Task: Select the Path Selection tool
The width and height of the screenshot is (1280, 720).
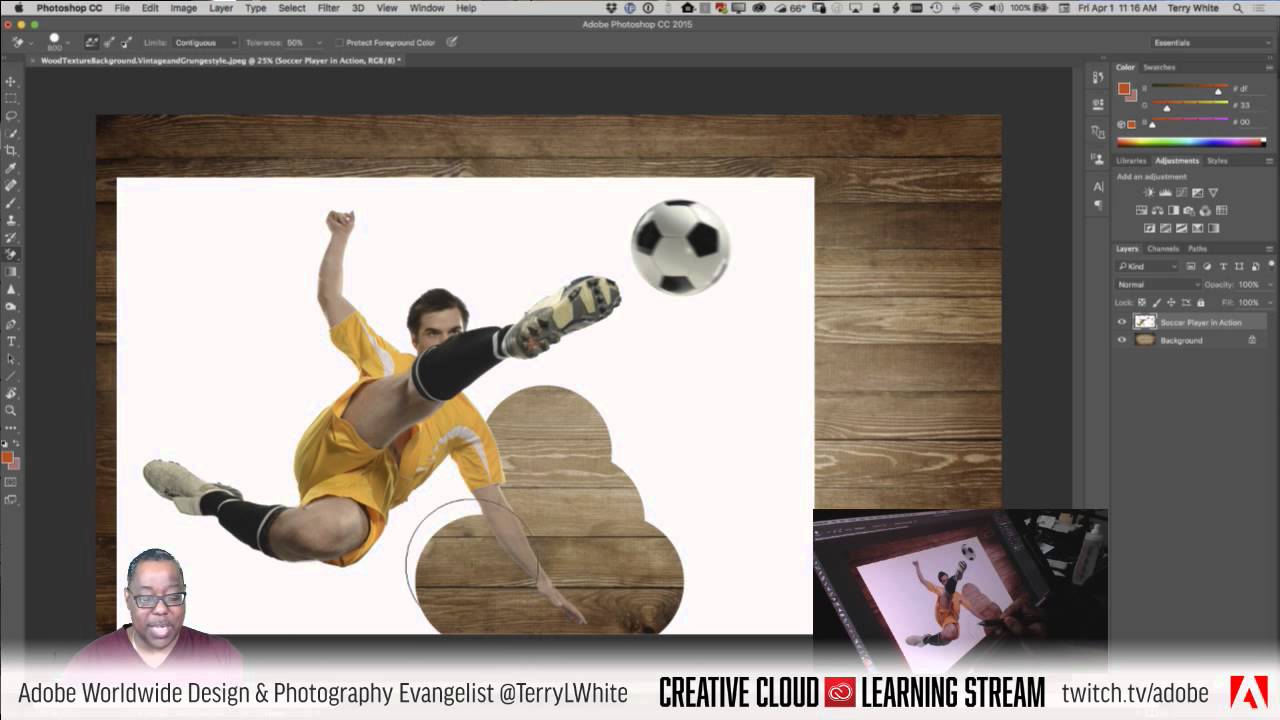Action: click(x=11, y=358)
